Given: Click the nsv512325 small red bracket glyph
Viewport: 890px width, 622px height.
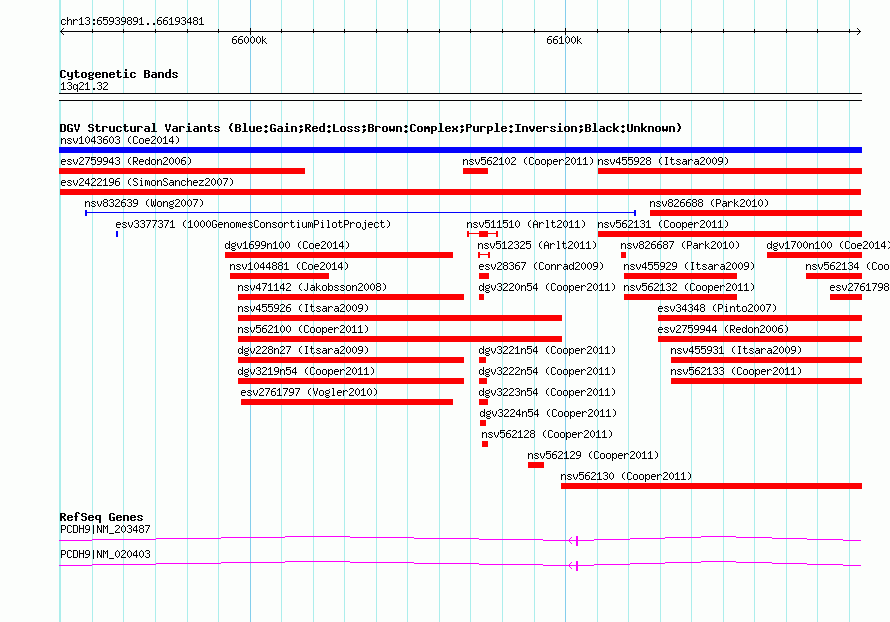Looking at the screenshot, I should 484,255.
